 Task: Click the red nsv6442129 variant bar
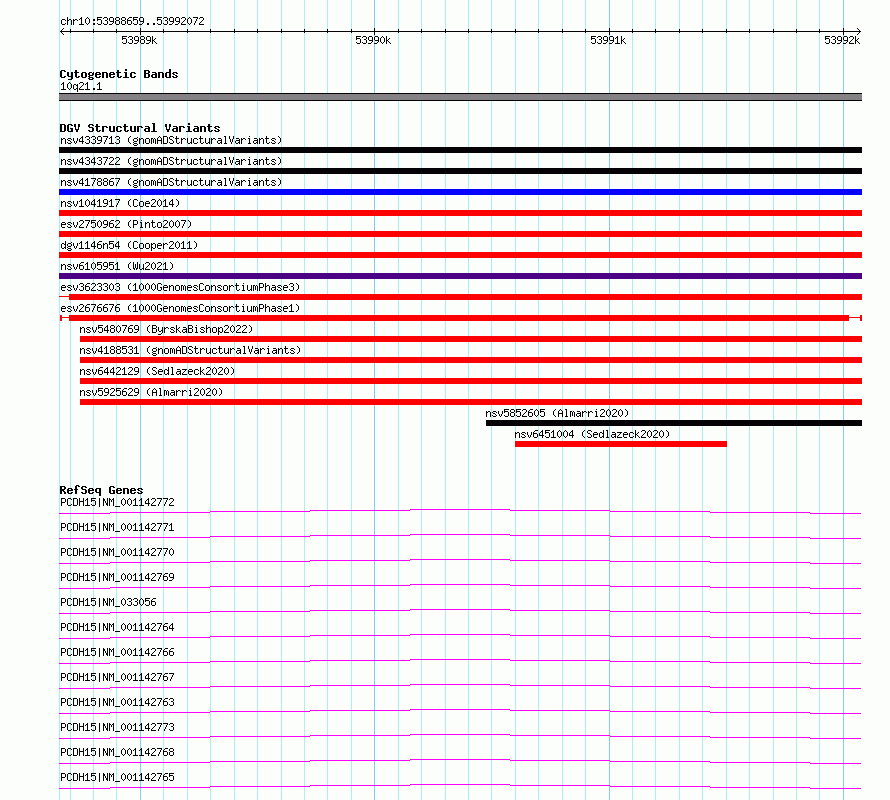pos(471,381)
